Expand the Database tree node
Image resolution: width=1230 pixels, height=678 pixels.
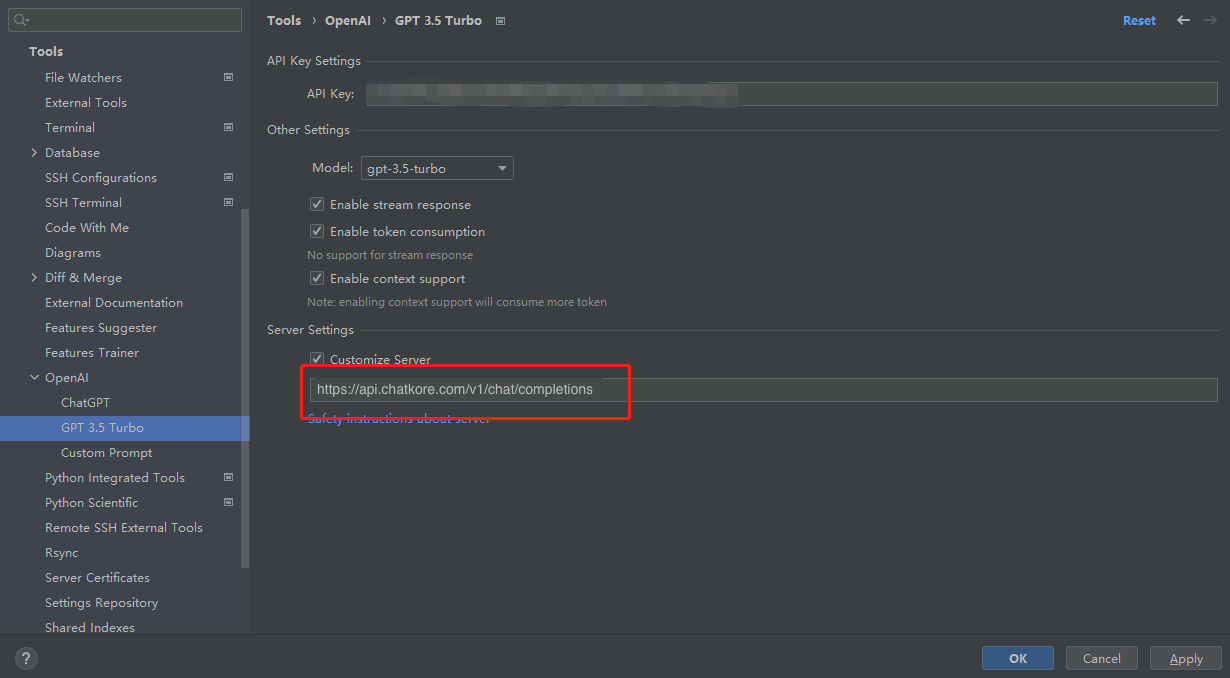pyautogui.click(x=34, y=152)
